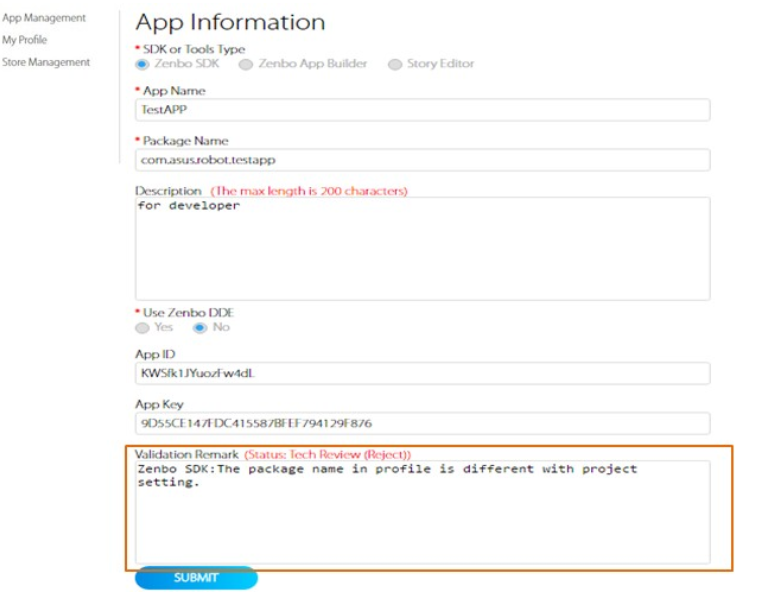This screenshot has width=784, height=600.
Task: Click the App ID field
Action: (x=422, y=374)
